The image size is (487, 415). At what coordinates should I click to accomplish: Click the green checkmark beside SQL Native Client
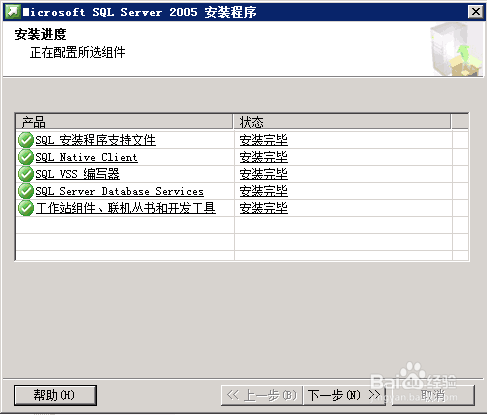point(26,157)
